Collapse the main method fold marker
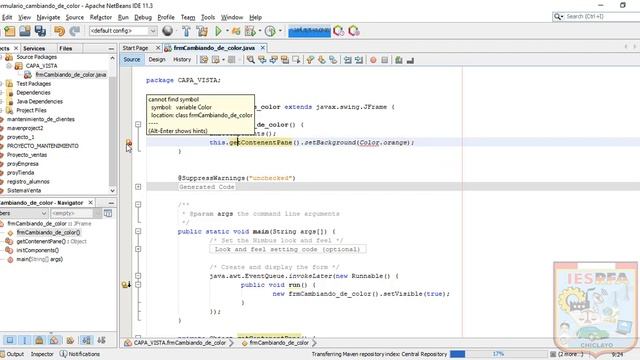 click(x=138, y=231)
